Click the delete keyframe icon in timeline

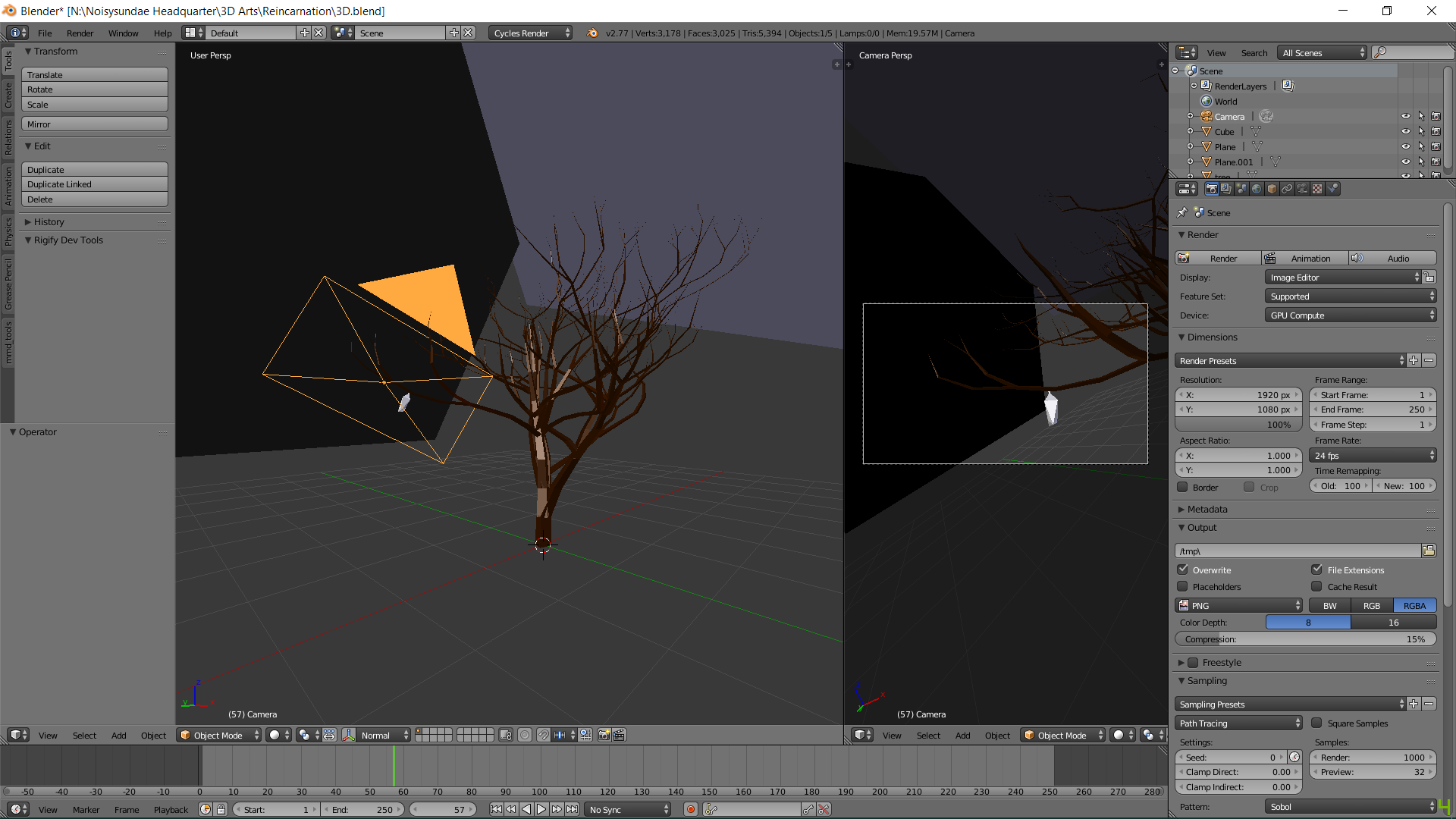tap(824, 809)
